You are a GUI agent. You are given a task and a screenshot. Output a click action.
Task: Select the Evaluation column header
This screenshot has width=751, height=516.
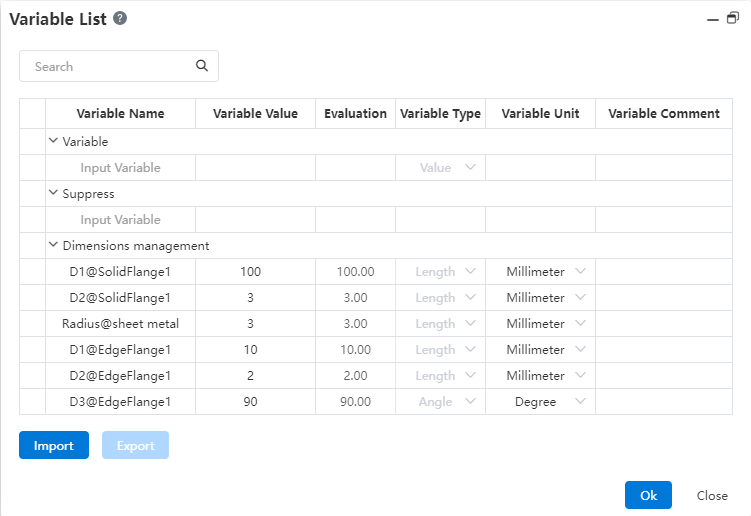point(355,114)
